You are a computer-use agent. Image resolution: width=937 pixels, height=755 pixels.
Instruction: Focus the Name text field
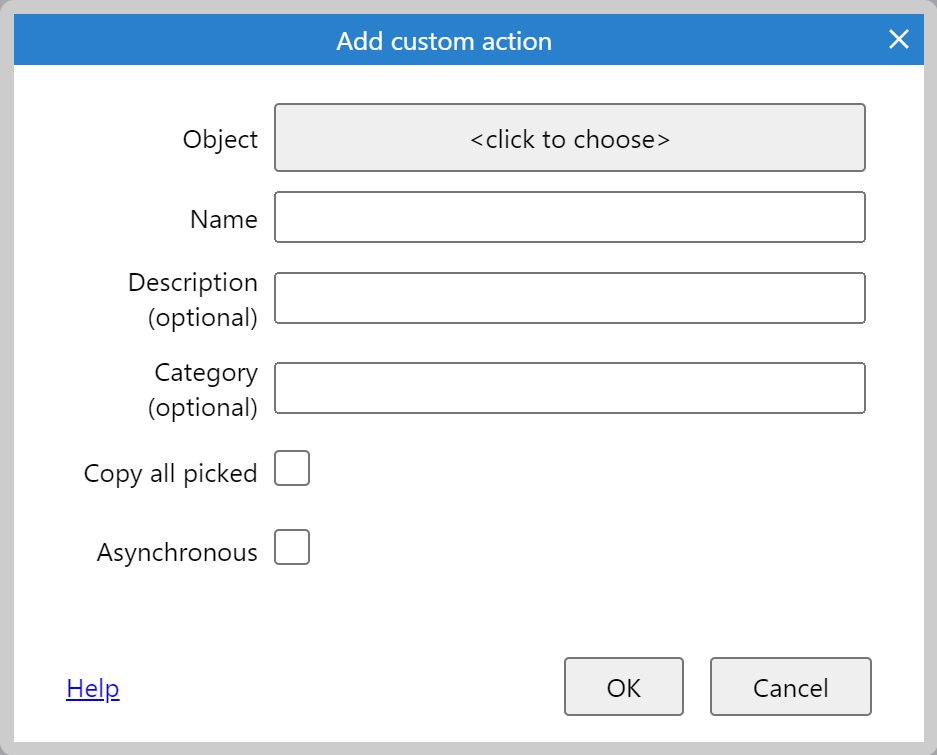(x=569, y=217)
